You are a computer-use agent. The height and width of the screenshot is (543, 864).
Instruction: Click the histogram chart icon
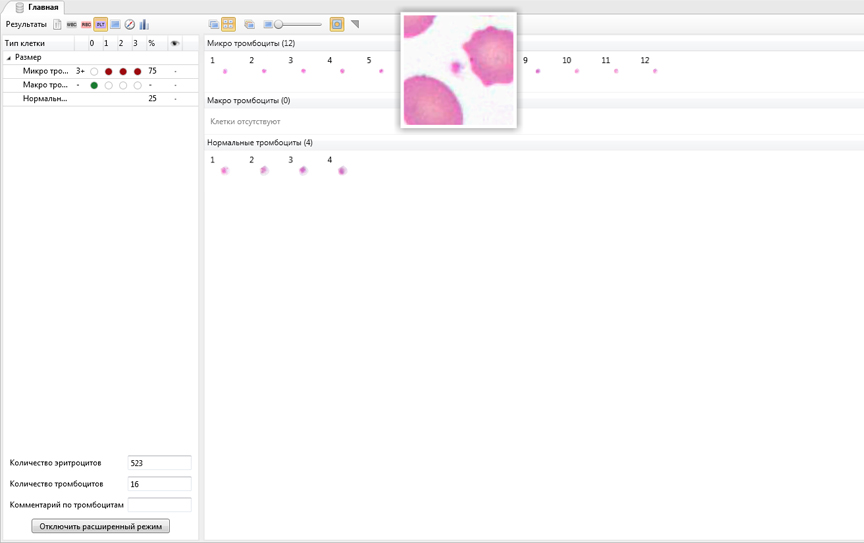pos(144,25)
